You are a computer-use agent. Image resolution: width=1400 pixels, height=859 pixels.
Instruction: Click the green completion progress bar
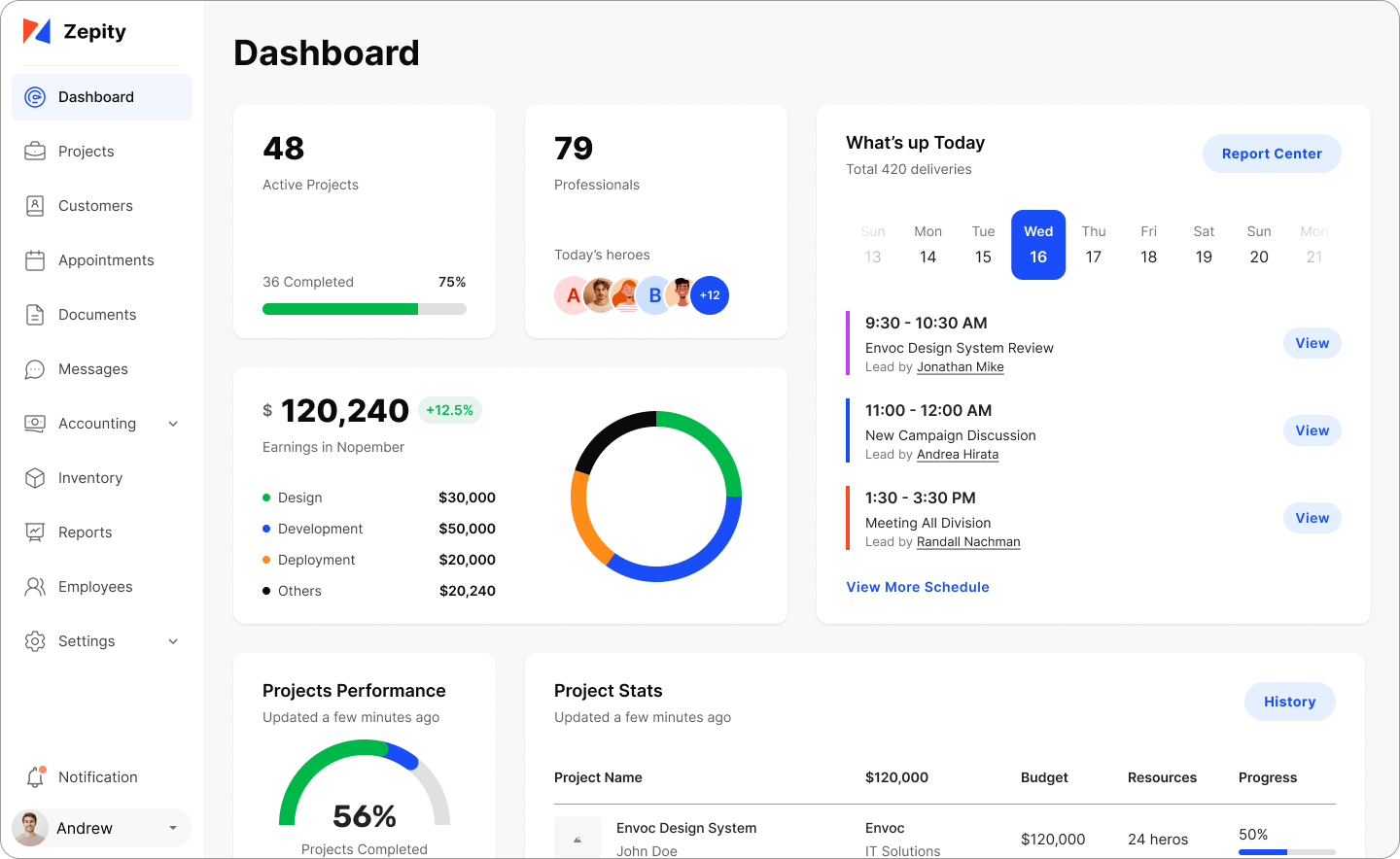coord(339,308)
